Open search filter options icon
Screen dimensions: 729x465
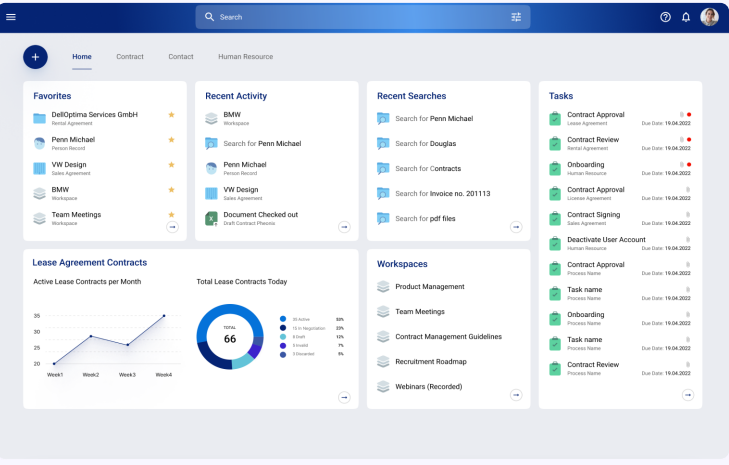516,17
